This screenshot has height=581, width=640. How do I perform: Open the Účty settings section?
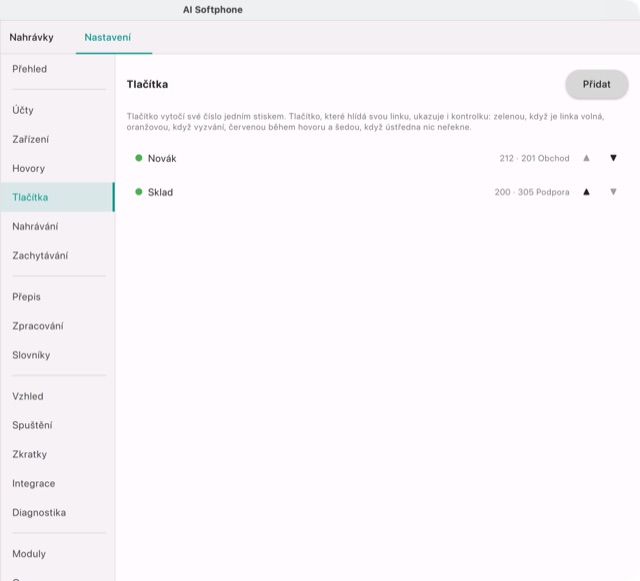tap(57, 110)
